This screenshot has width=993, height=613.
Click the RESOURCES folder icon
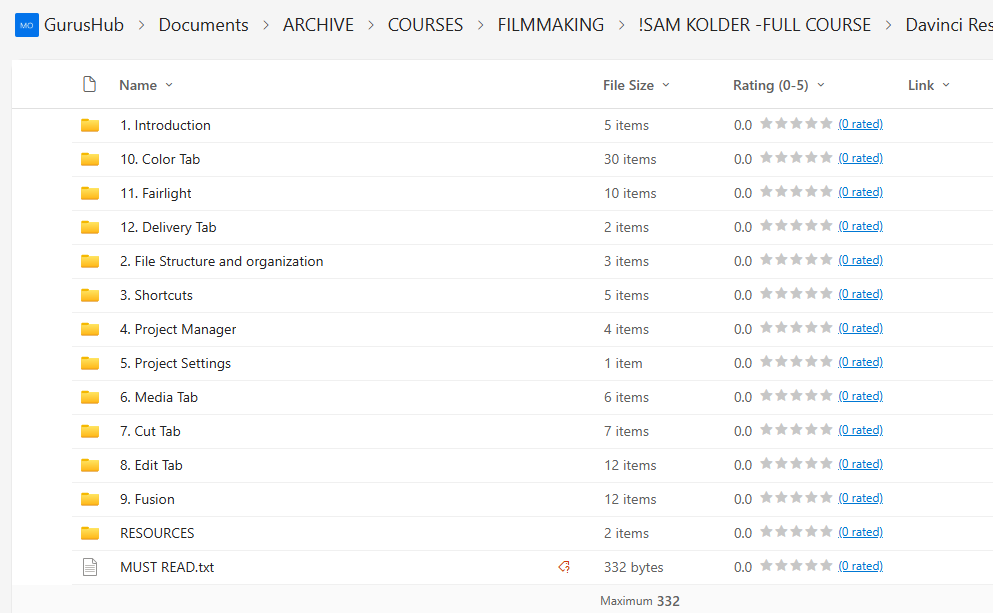(90, 533)
